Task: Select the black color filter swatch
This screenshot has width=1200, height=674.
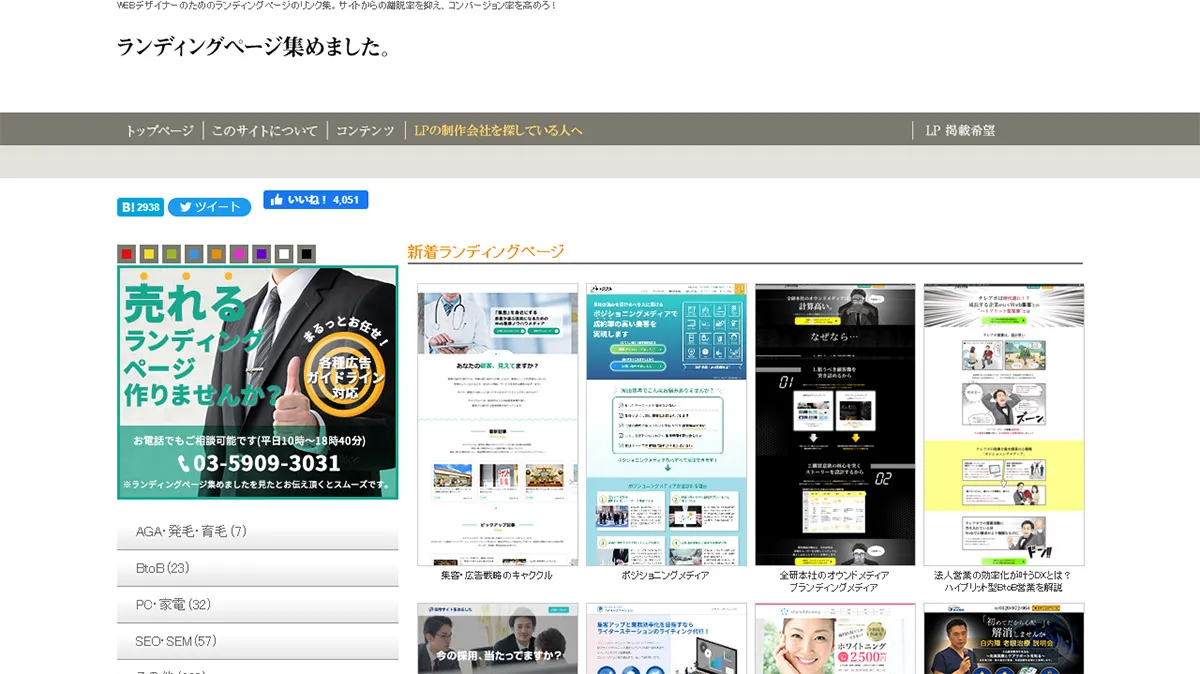Action: [306, 254]
